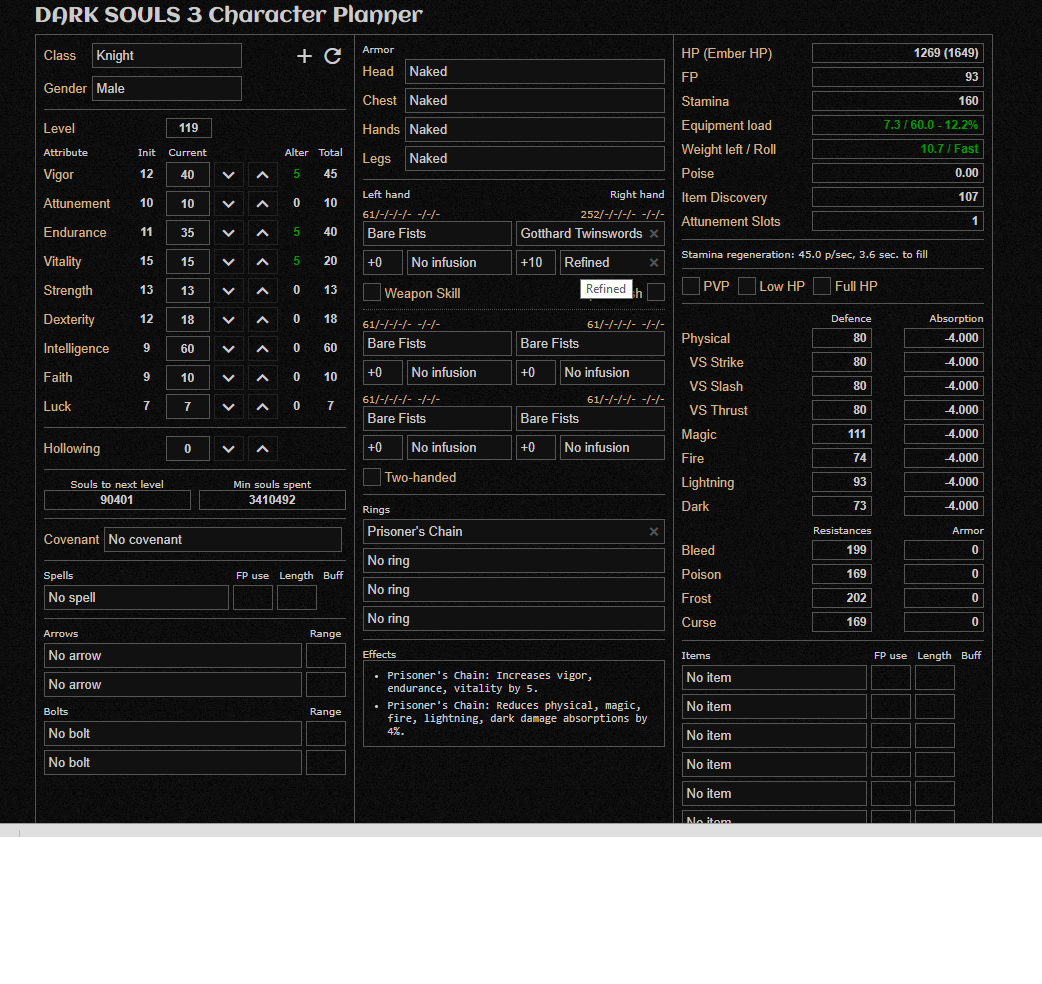Image resolution: width=1042 pixels, height=984 pixels.
Task: Decrease Endurance with the down arrow
Action: point(229,233)
